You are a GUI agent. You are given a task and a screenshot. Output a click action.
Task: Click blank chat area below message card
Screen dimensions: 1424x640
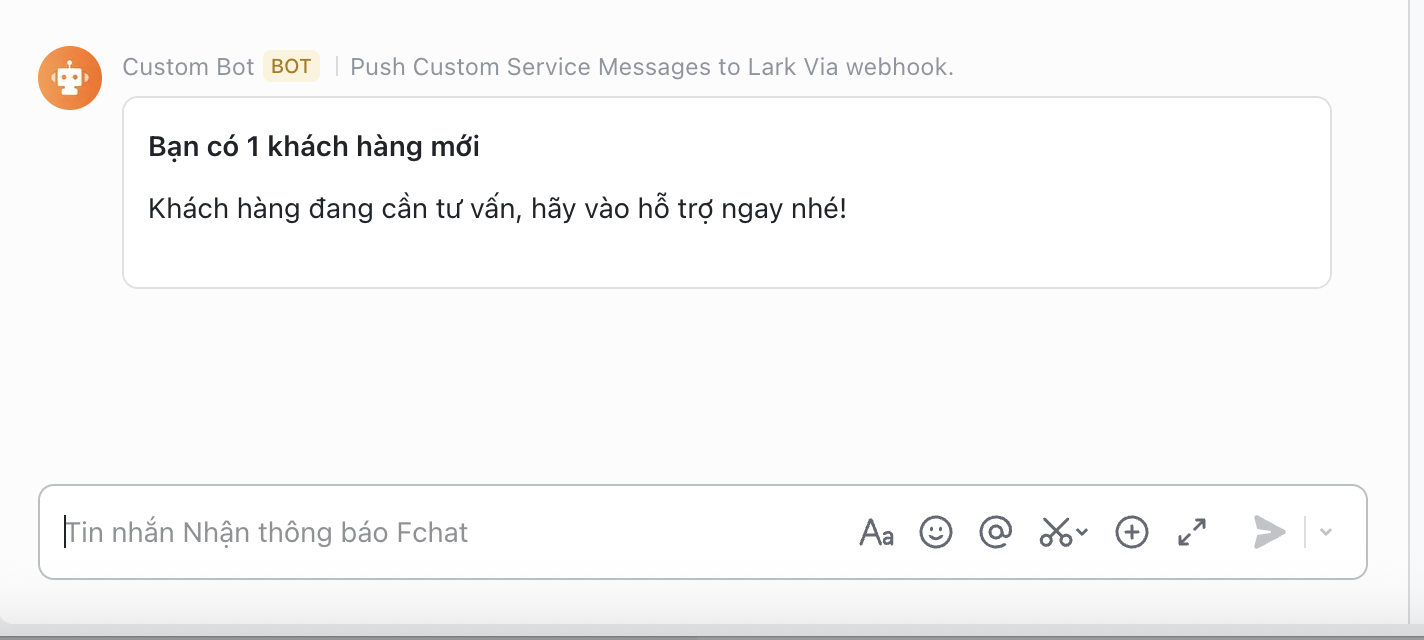(700, 390)
